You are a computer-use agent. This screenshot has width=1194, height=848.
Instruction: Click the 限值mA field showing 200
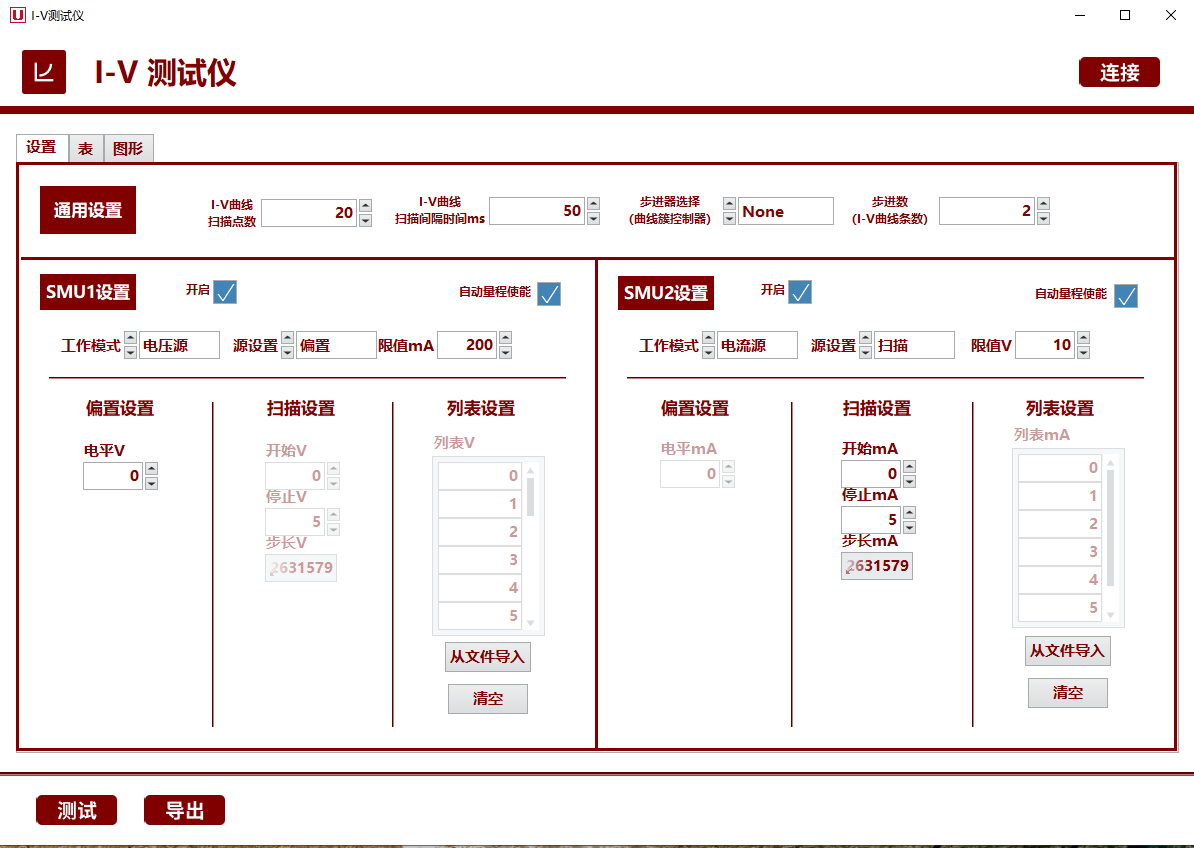click(467, 345)
